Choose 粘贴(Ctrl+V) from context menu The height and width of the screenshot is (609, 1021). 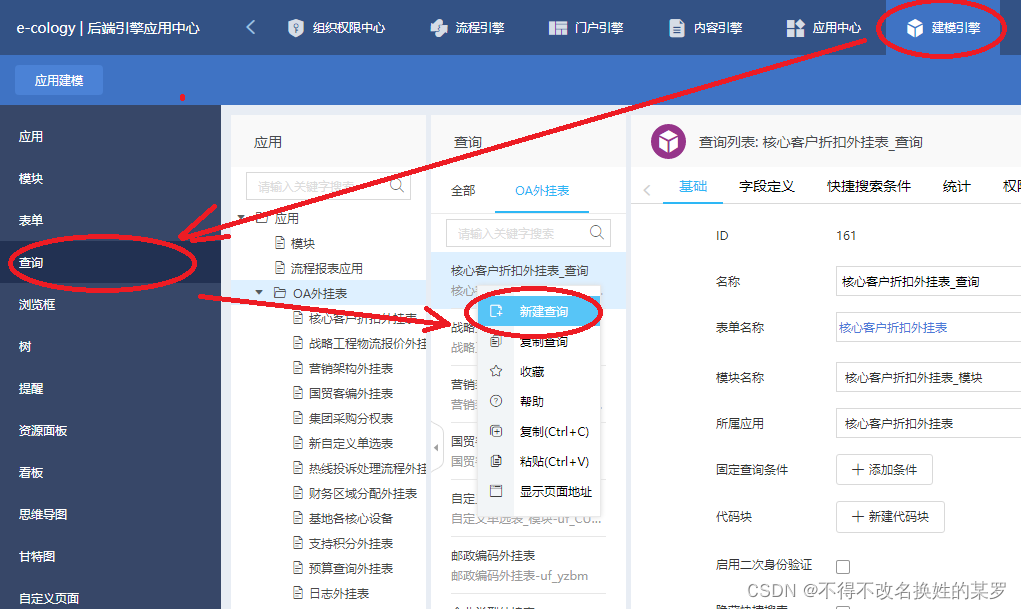click(538, 461)
